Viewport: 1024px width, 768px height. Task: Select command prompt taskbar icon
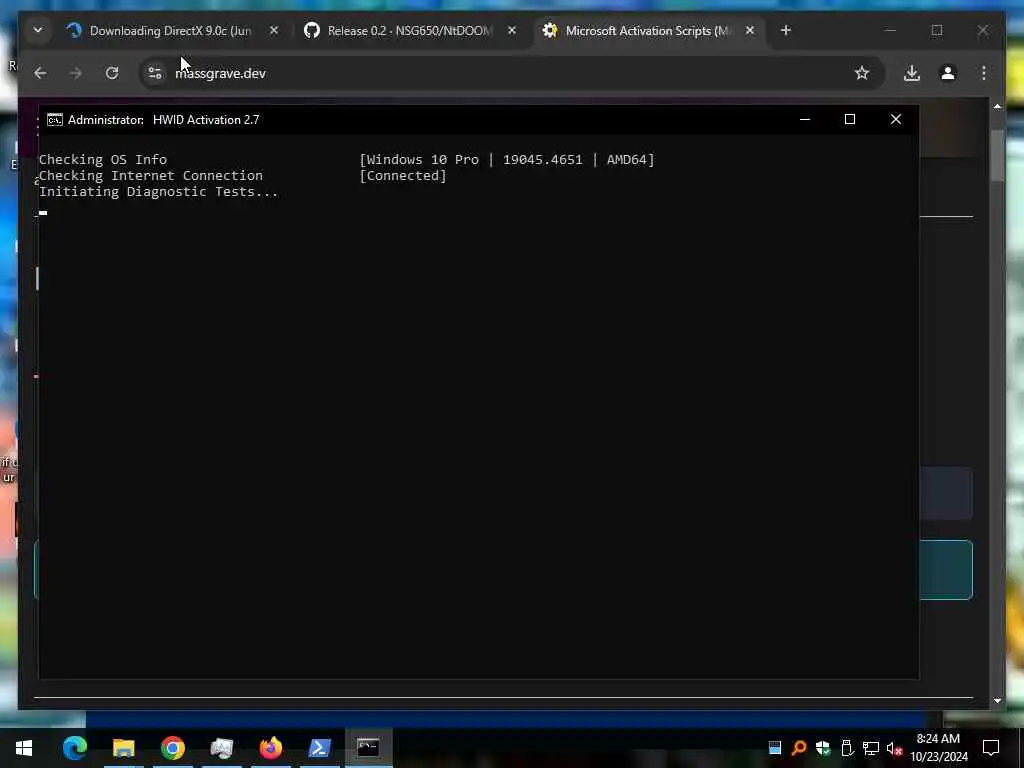coord(368,748)
